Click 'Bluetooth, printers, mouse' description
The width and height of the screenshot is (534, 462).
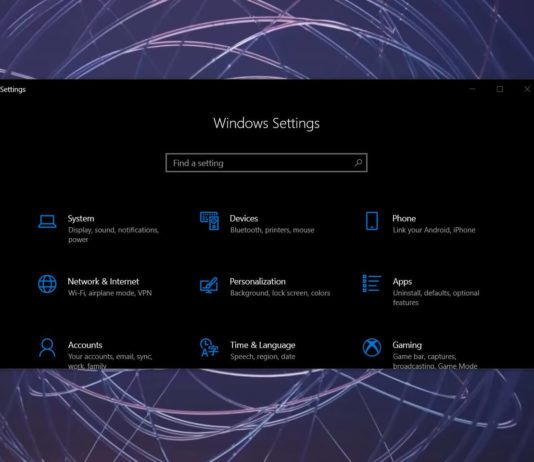[272, 230]
